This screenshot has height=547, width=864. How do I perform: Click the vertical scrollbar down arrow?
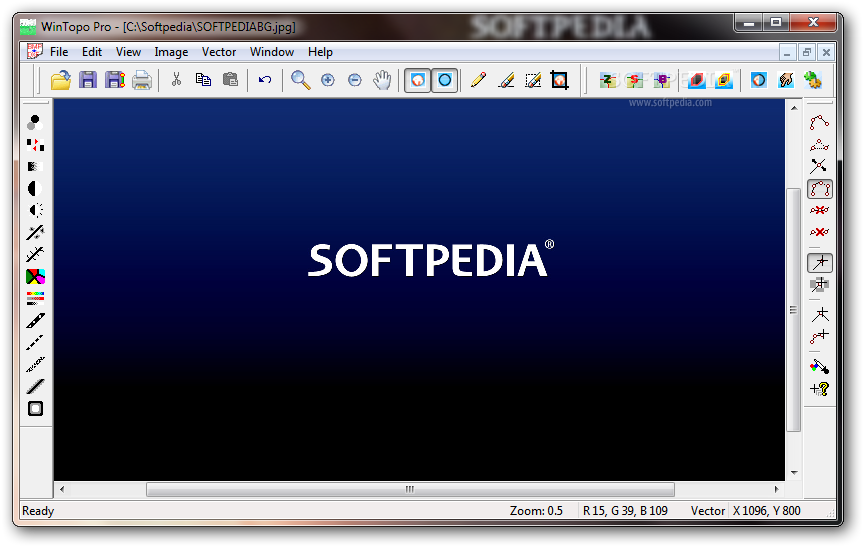coord(794,473)
